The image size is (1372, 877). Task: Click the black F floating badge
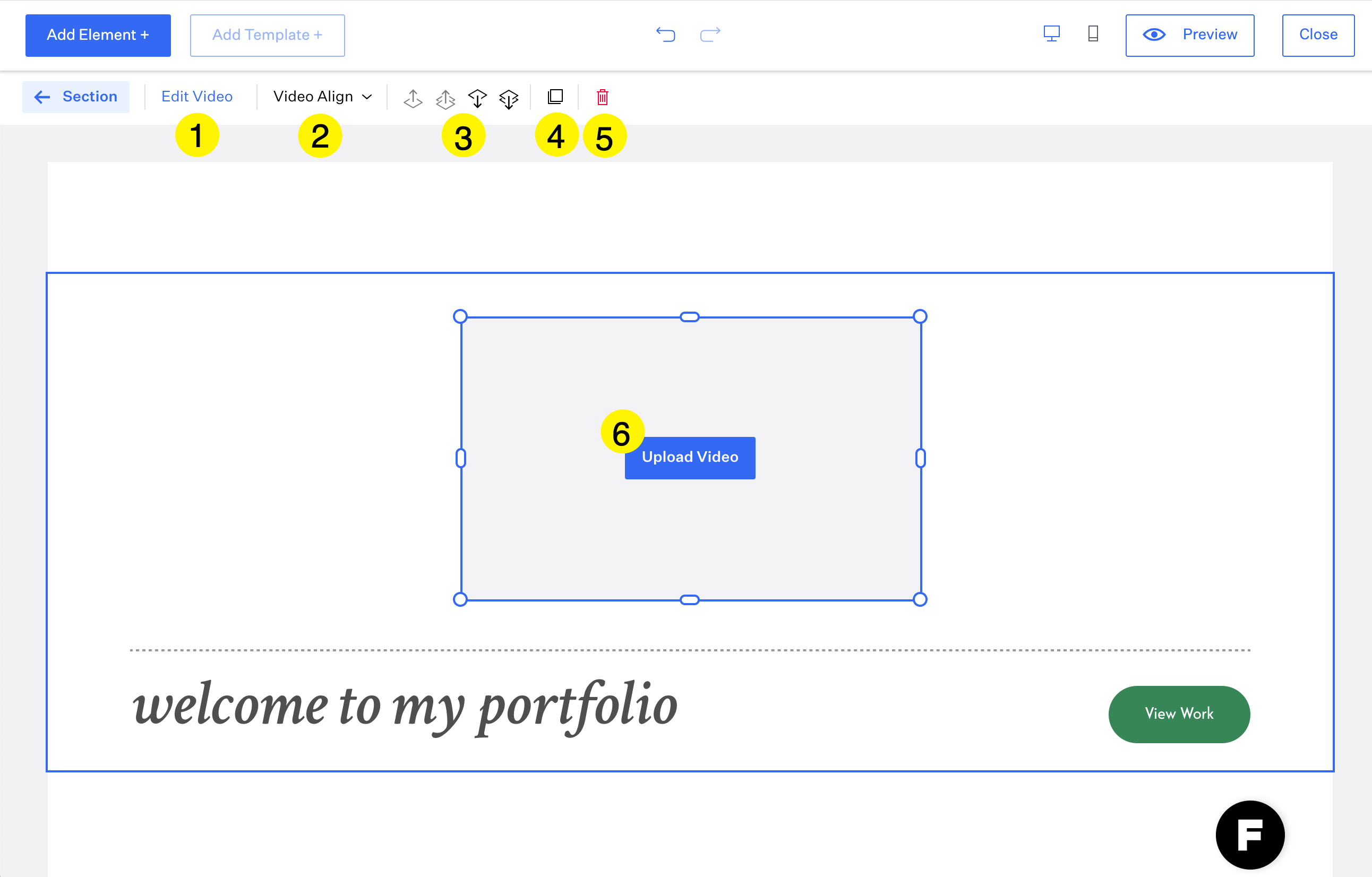[1249, 834]
